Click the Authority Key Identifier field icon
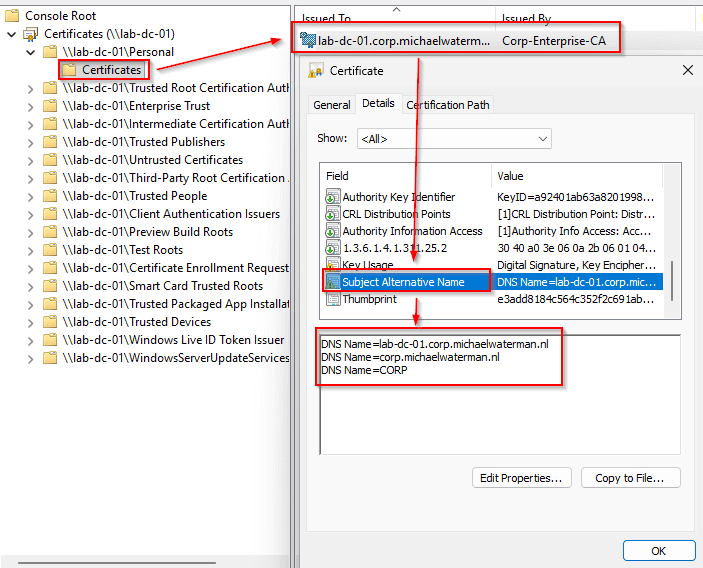Screen dimensions: 703x568 (332, 197)
